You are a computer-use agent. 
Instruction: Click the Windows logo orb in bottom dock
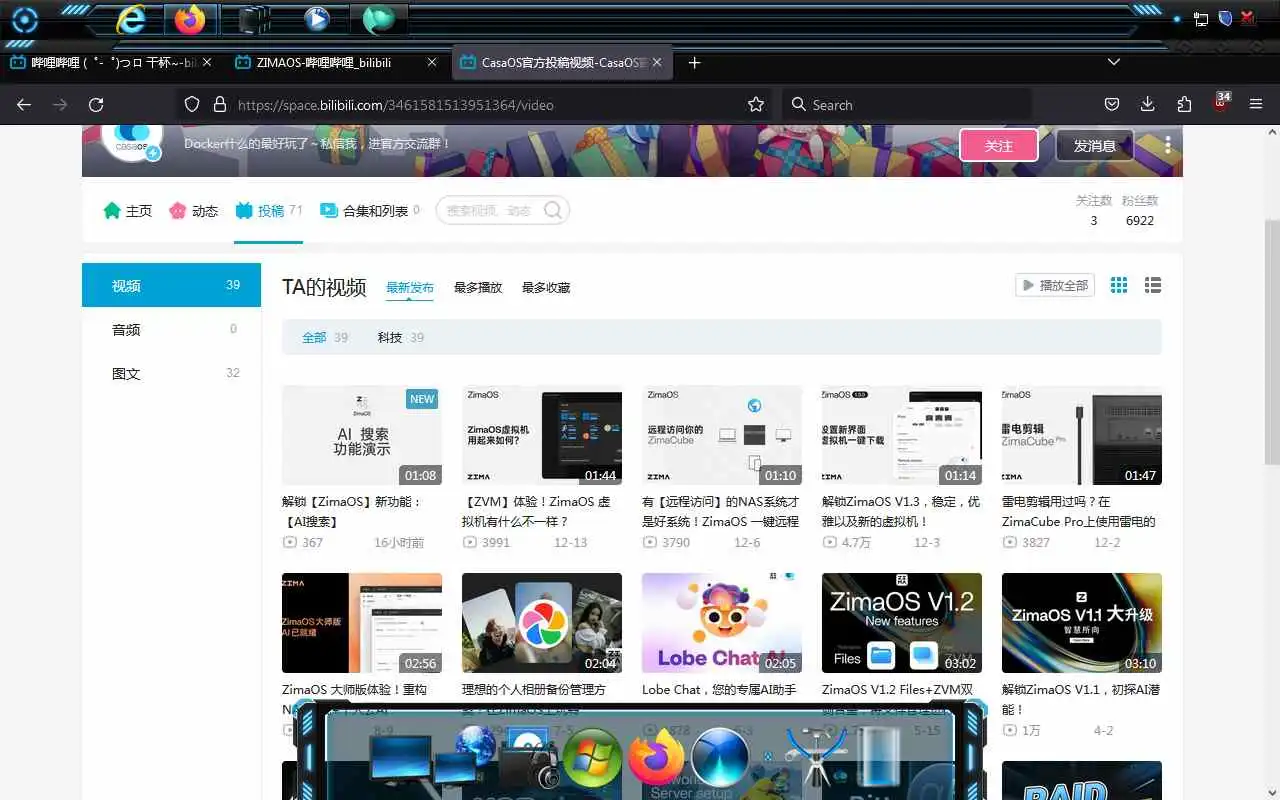[x=592, y=757]
